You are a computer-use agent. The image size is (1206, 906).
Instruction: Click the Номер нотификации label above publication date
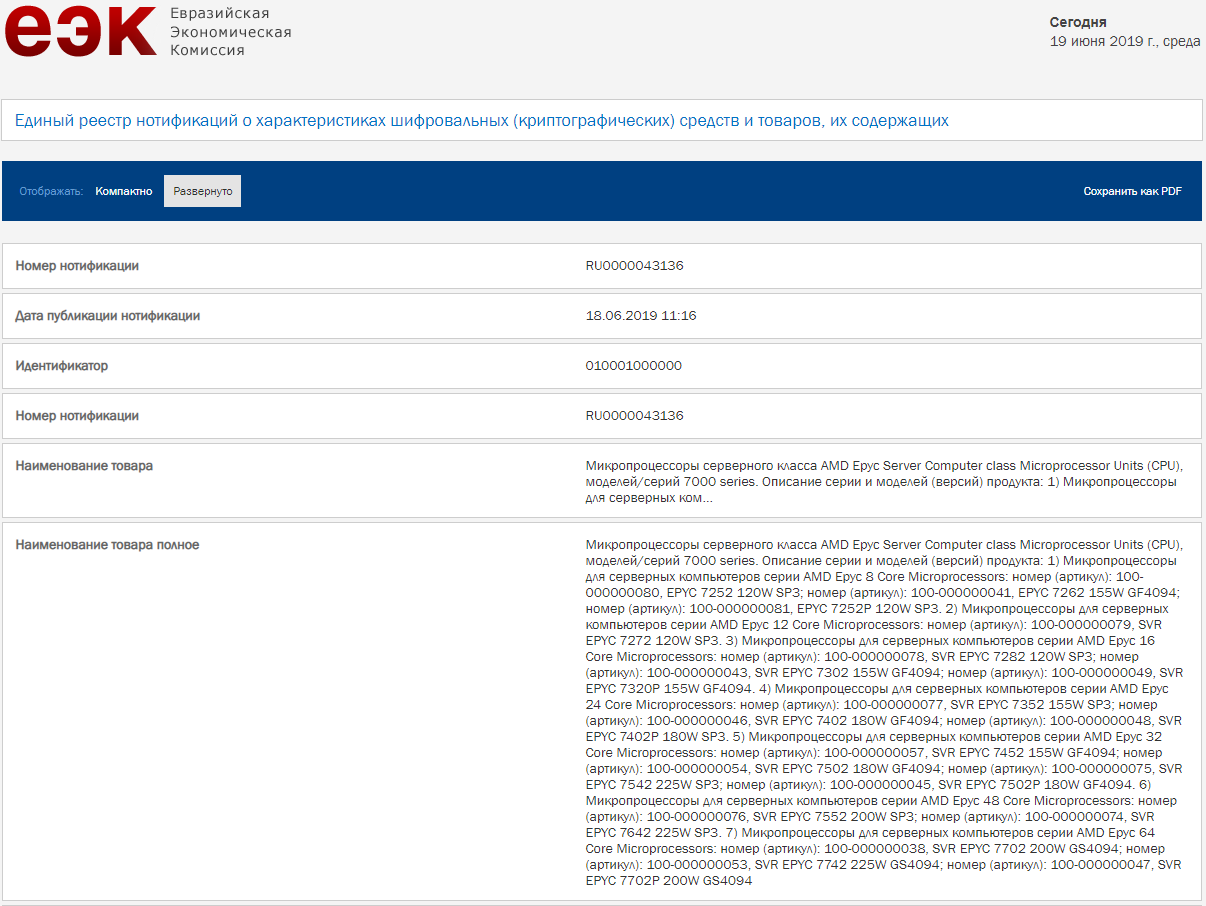[x=77, y=266]
